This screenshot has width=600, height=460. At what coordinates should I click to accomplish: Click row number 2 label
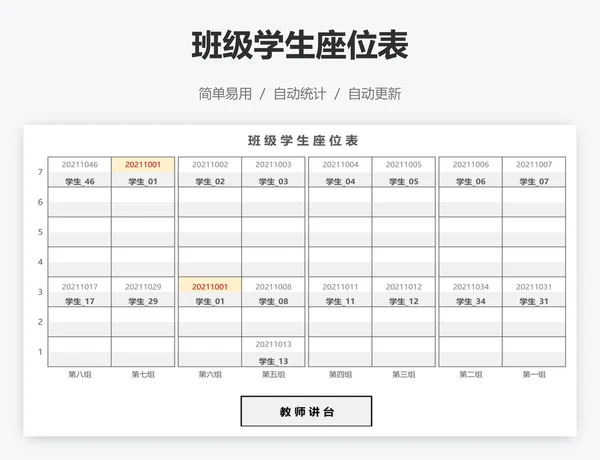(40, 322)
